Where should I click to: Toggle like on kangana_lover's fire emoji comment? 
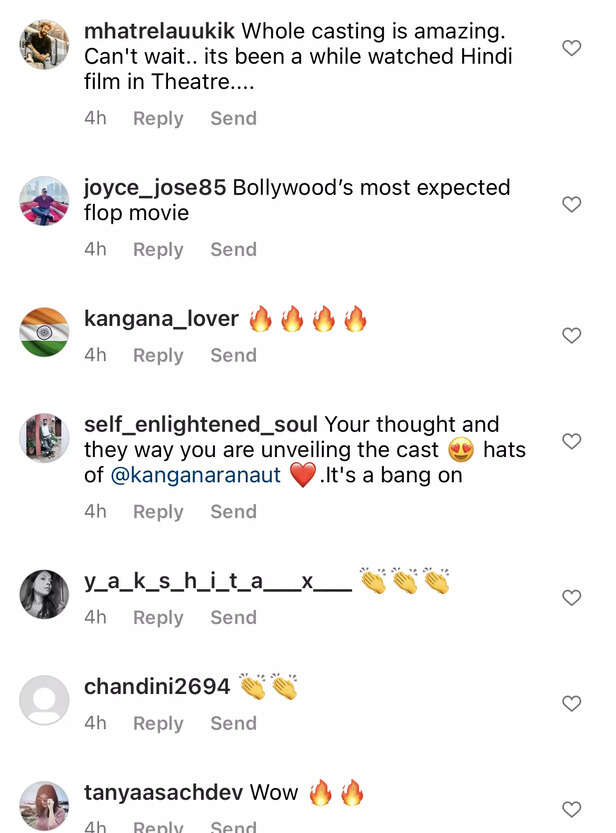571,335
